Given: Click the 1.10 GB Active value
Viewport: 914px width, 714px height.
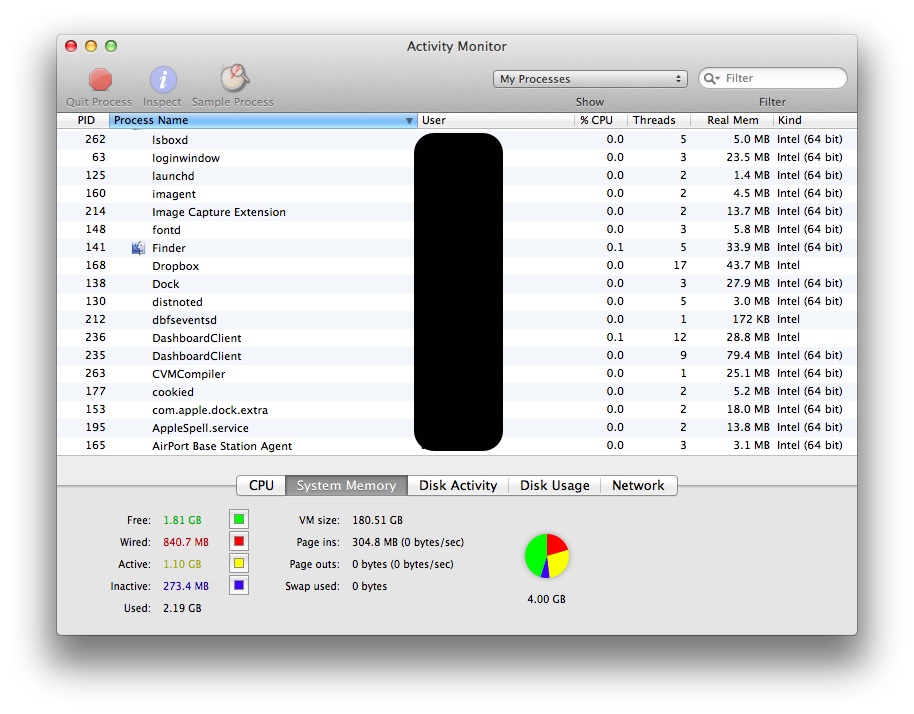Looking at the screenshot, I should (182, 564).
